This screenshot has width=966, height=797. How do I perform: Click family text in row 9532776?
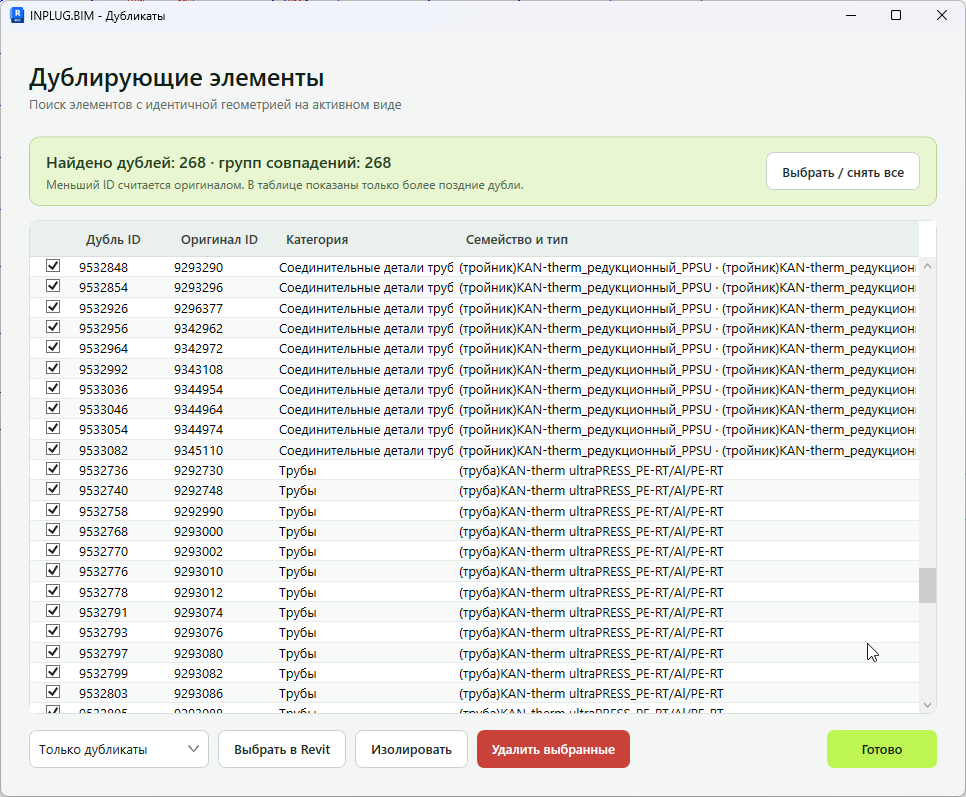coord(591,572)
